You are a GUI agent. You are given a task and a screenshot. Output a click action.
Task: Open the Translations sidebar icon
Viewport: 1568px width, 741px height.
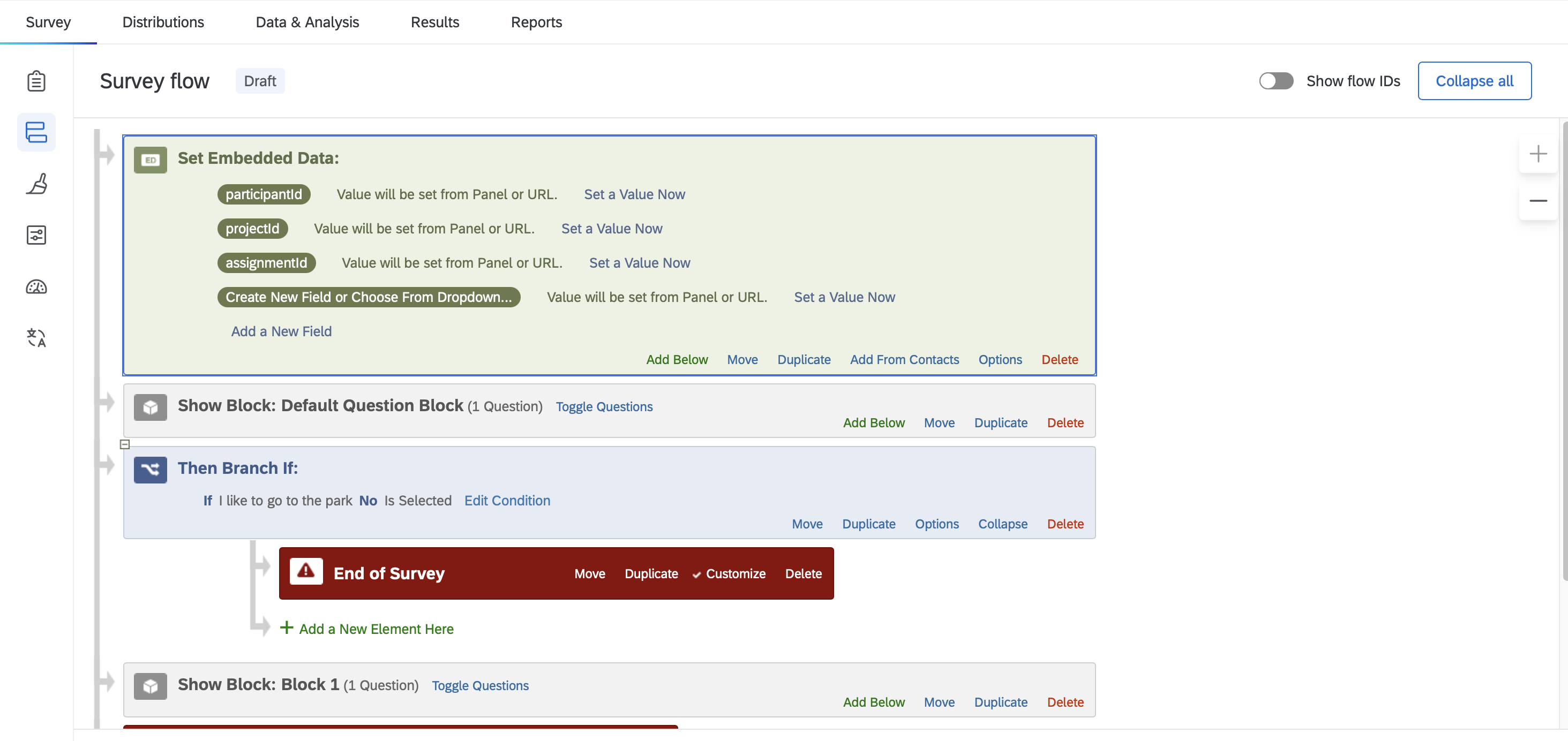pyautogui.click(x=36, y=338)
